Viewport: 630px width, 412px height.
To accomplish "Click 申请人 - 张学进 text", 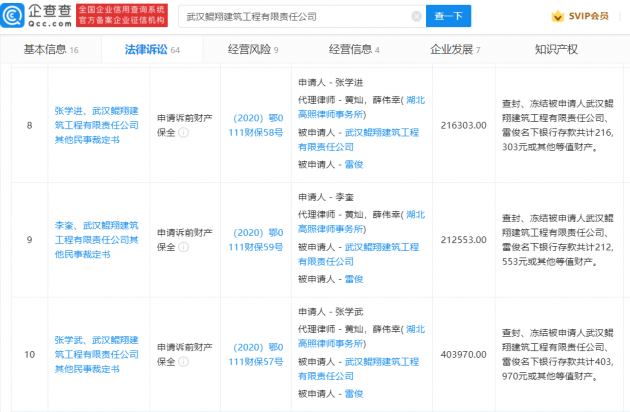I will click(330, 82).
